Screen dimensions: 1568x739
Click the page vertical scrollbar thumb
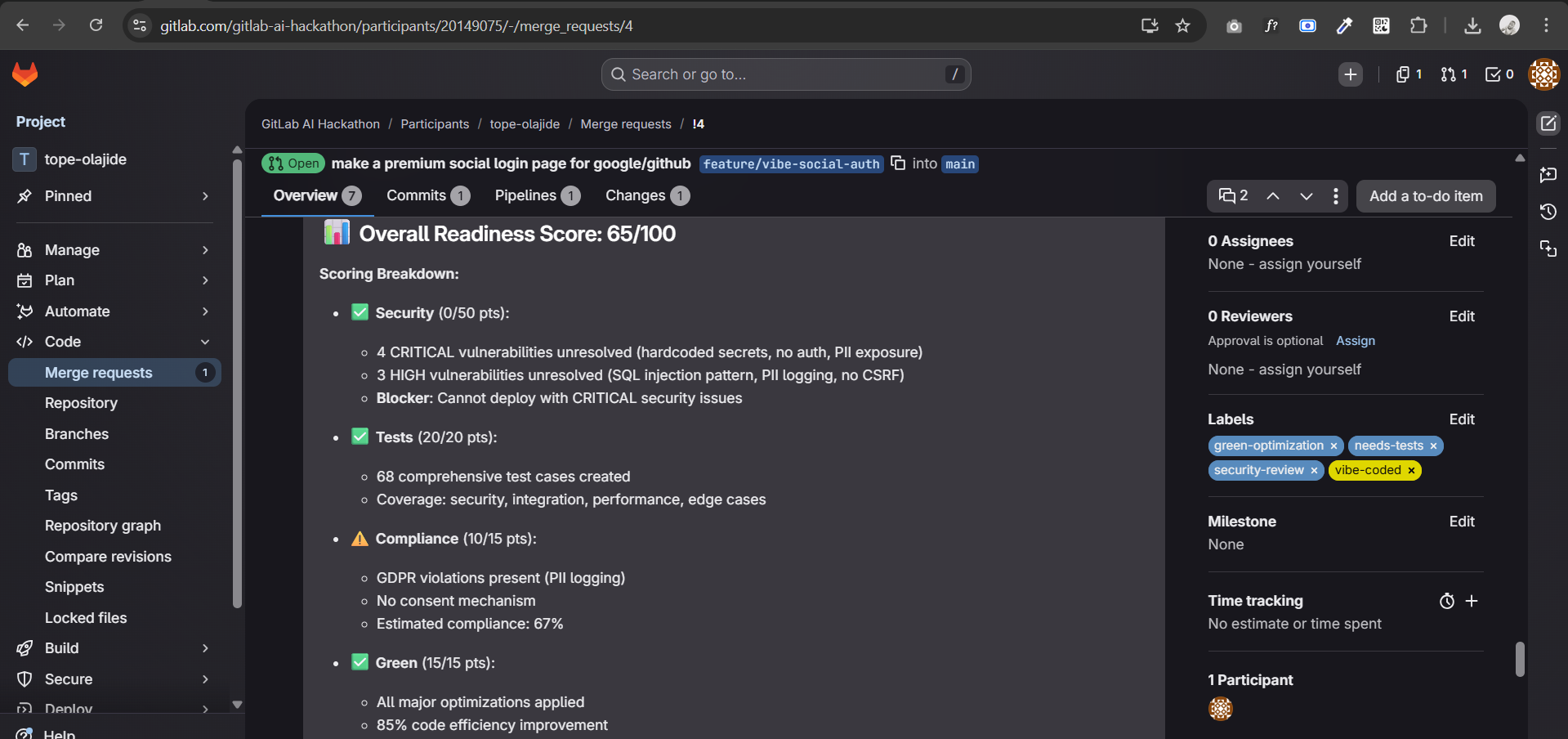click(1520, 659)
